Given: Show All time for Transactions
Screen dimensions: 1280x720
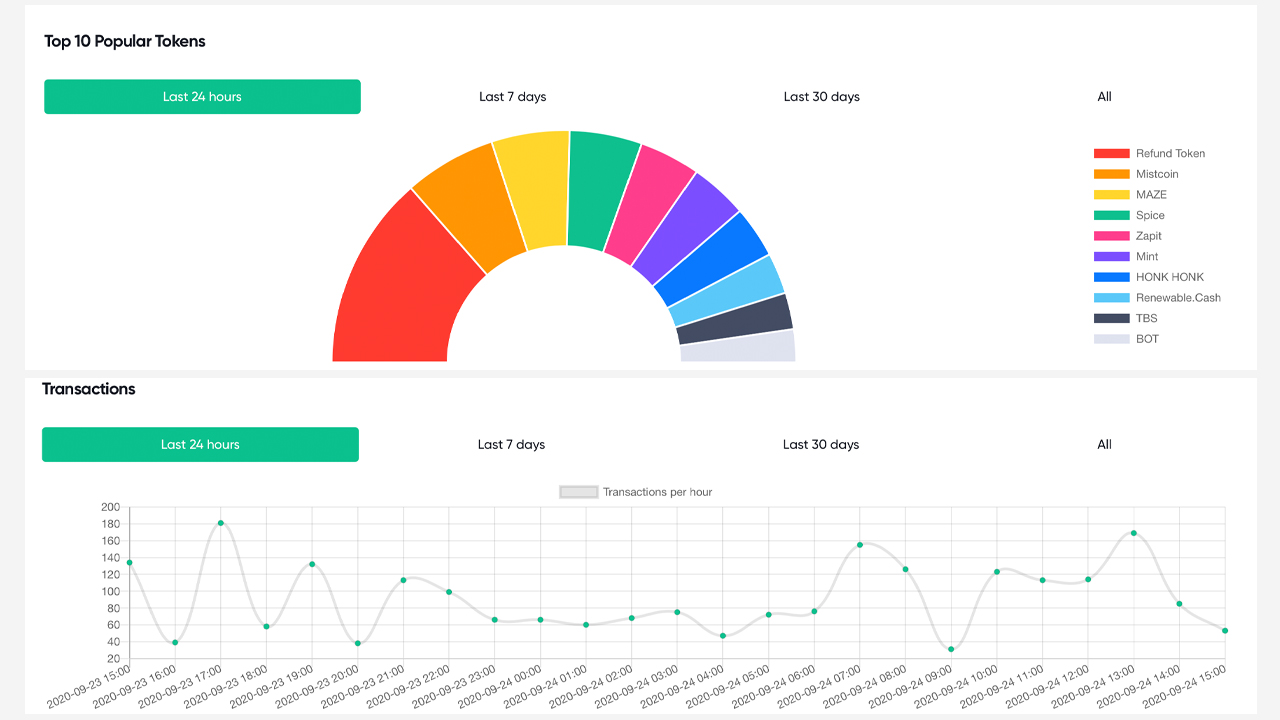Looking at the screenshot, I should [x=1104, y=445].
